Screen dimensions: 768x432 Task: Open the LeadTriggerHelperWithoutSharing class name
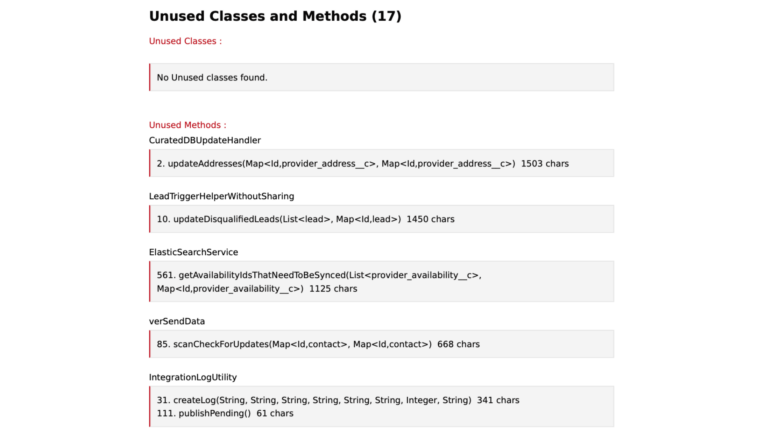coord(221,196)
